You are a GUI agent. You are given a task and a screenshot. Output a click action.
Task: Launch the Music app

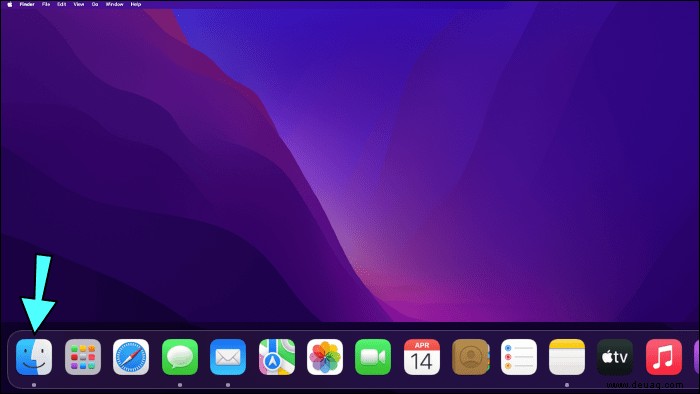tap(663, 357)
